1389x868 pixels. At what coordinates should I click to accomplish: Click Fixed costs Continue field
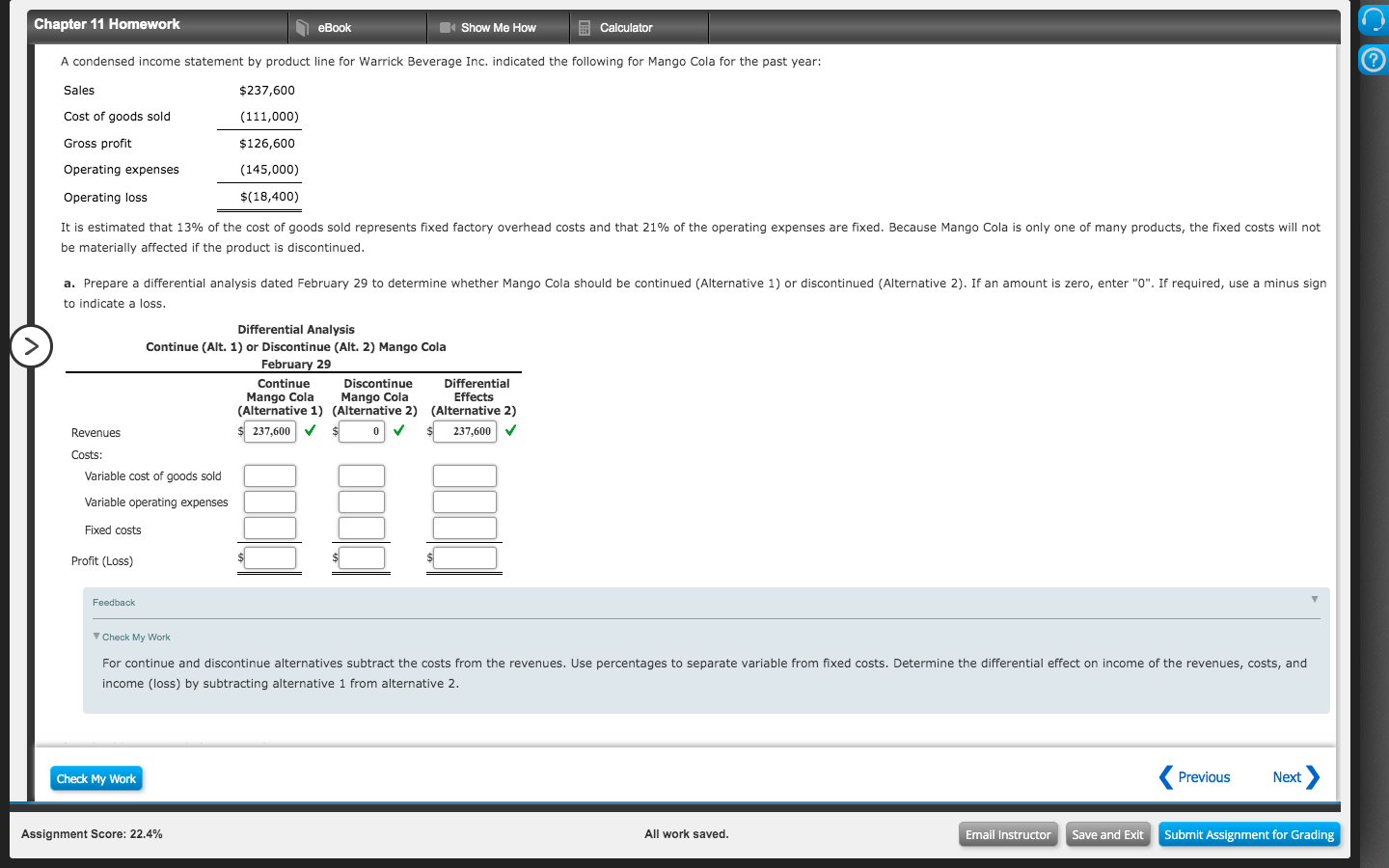coord(270,528)
